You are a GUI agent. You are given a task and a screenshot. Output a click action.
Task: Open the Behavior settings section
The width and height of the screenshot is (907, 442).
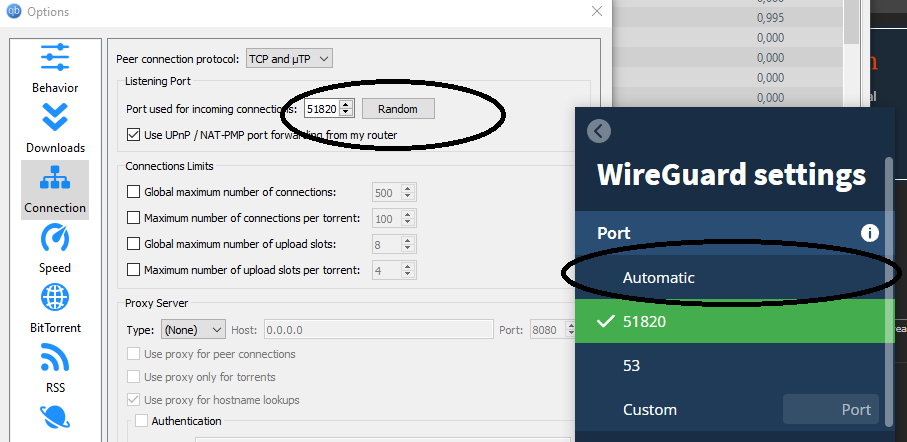pyautogui.click(x=55, y=68)
